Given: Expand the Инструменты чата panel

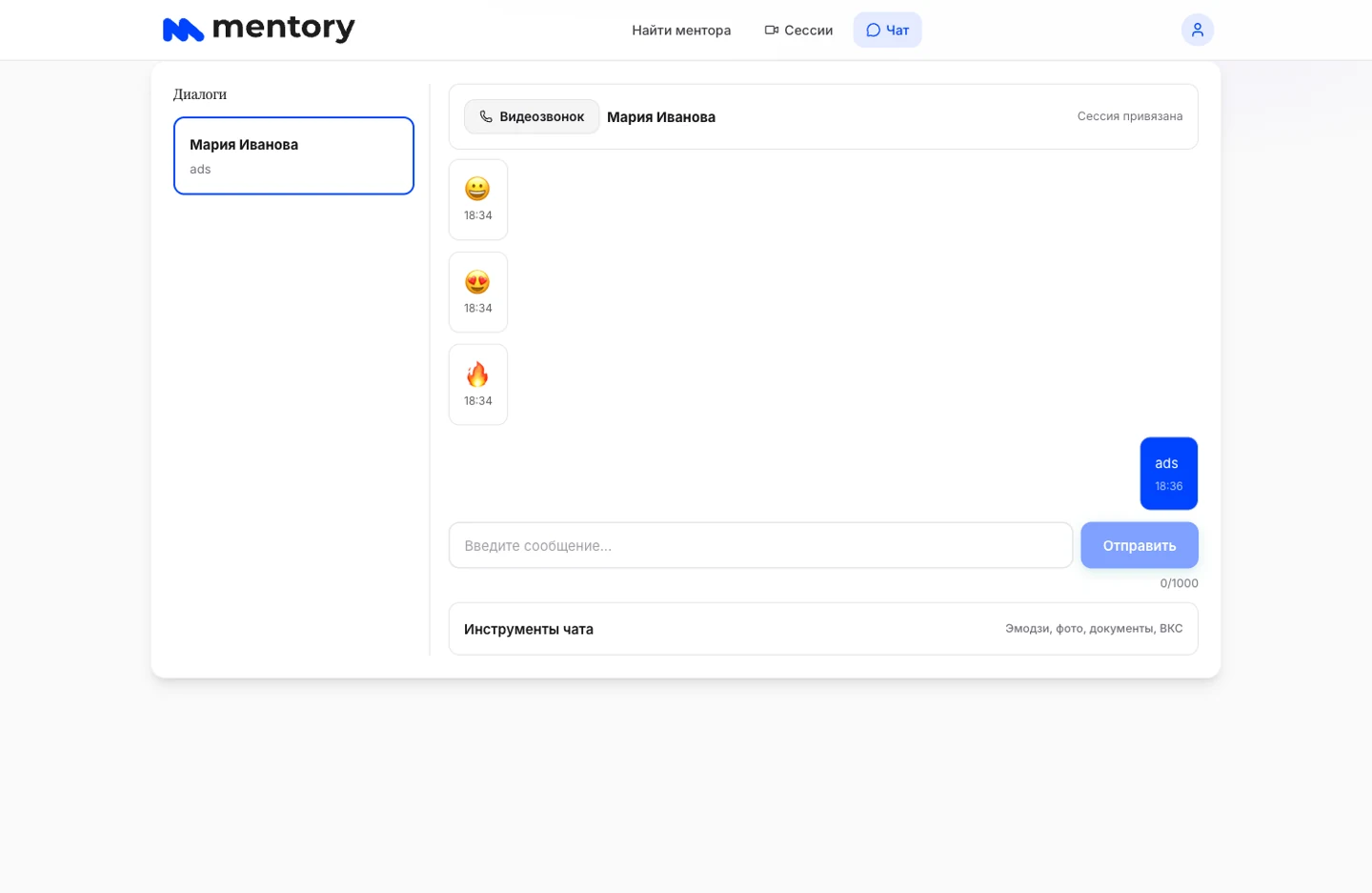Looking at the screenshot, I should 823,629.
